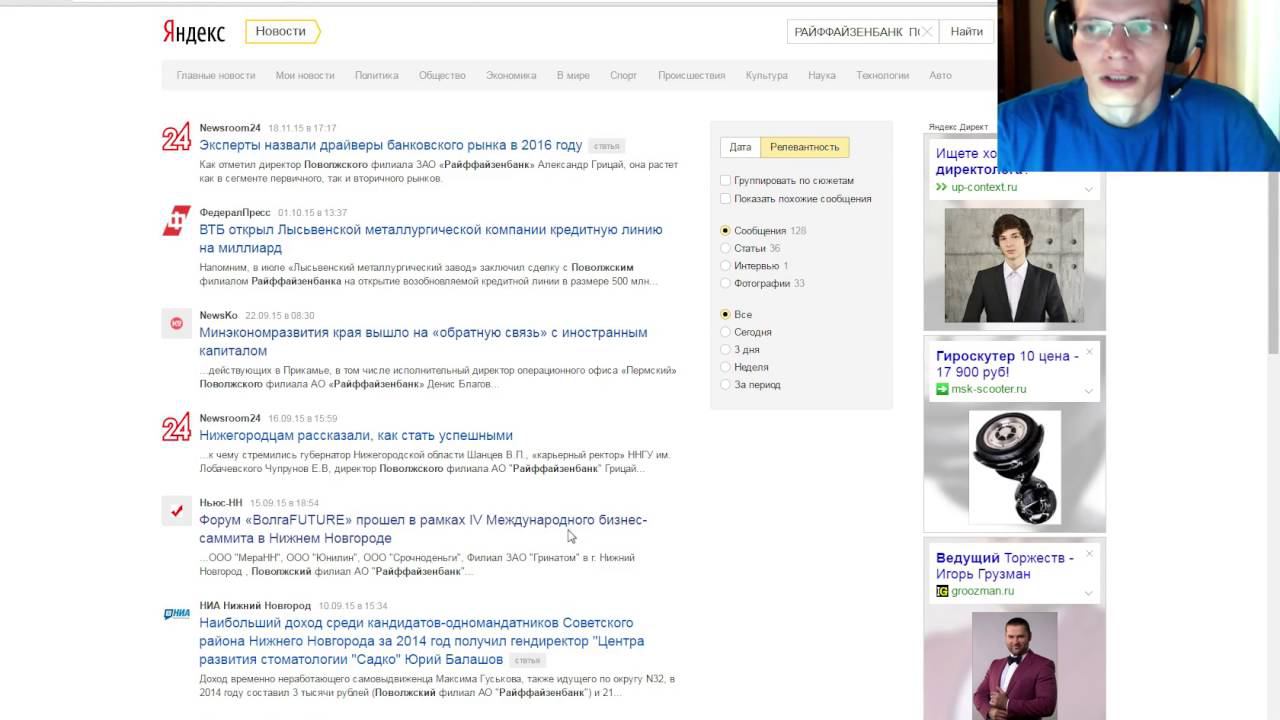Close the Ведущий Торжеств ad
Viewport: 1280px width, 720px height.
[1089, 554]
